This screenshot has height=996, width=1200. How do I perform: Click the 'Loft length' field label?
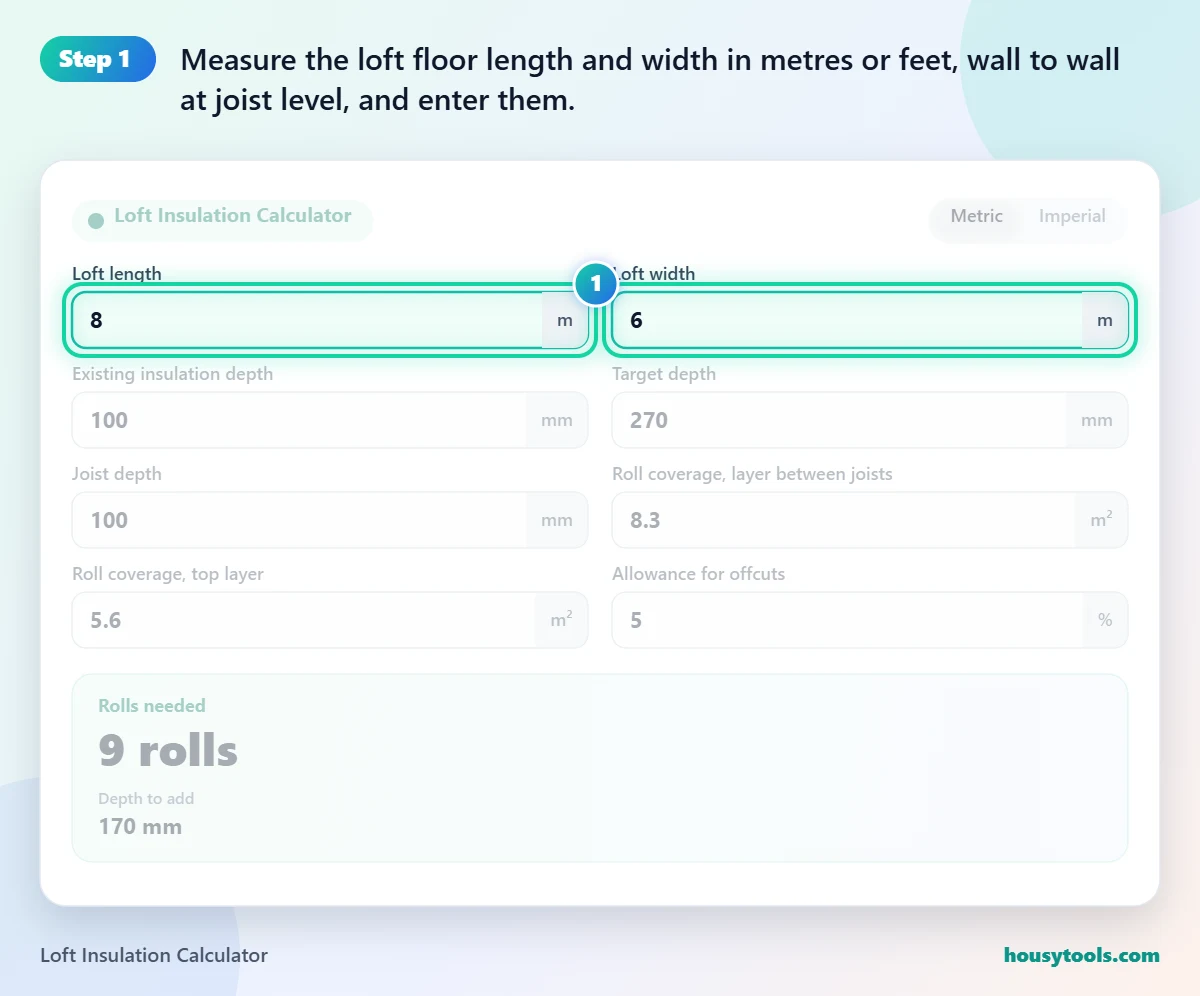(x=117, y=274)
